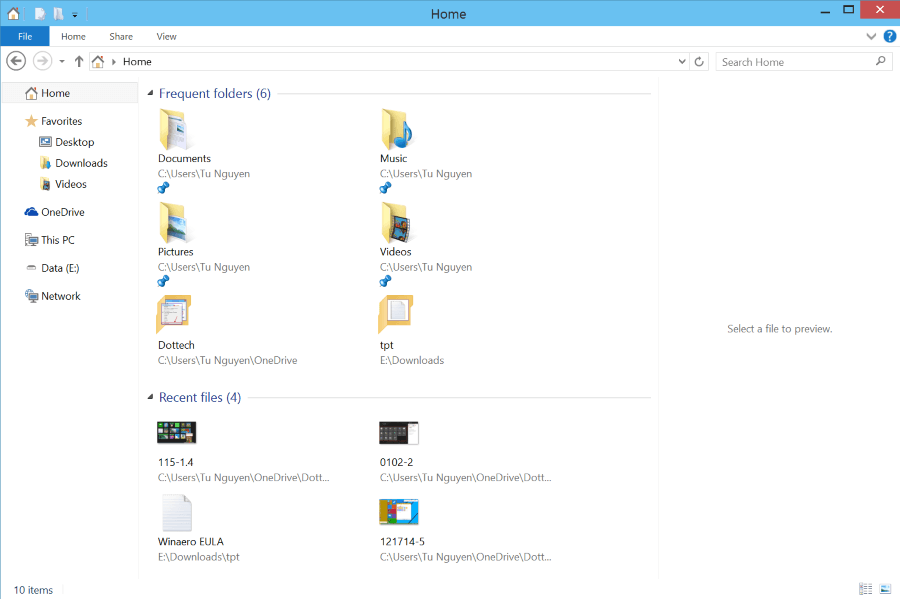Select the Dottech folder icon
Screen dimensions: 900x599
tap(173, 314)
